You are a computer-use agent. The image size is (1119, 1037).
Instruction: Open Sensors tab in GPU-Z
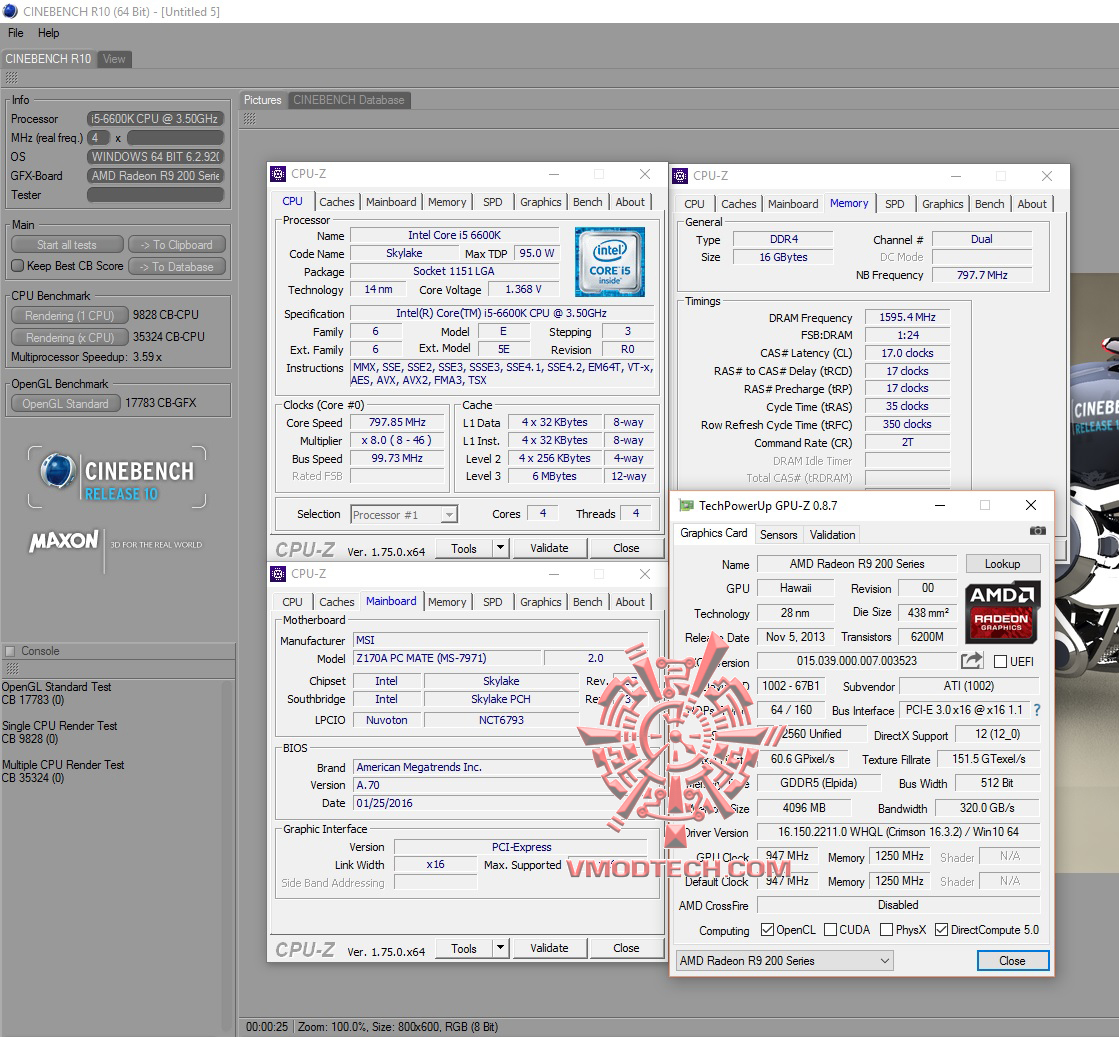point(778,535)
